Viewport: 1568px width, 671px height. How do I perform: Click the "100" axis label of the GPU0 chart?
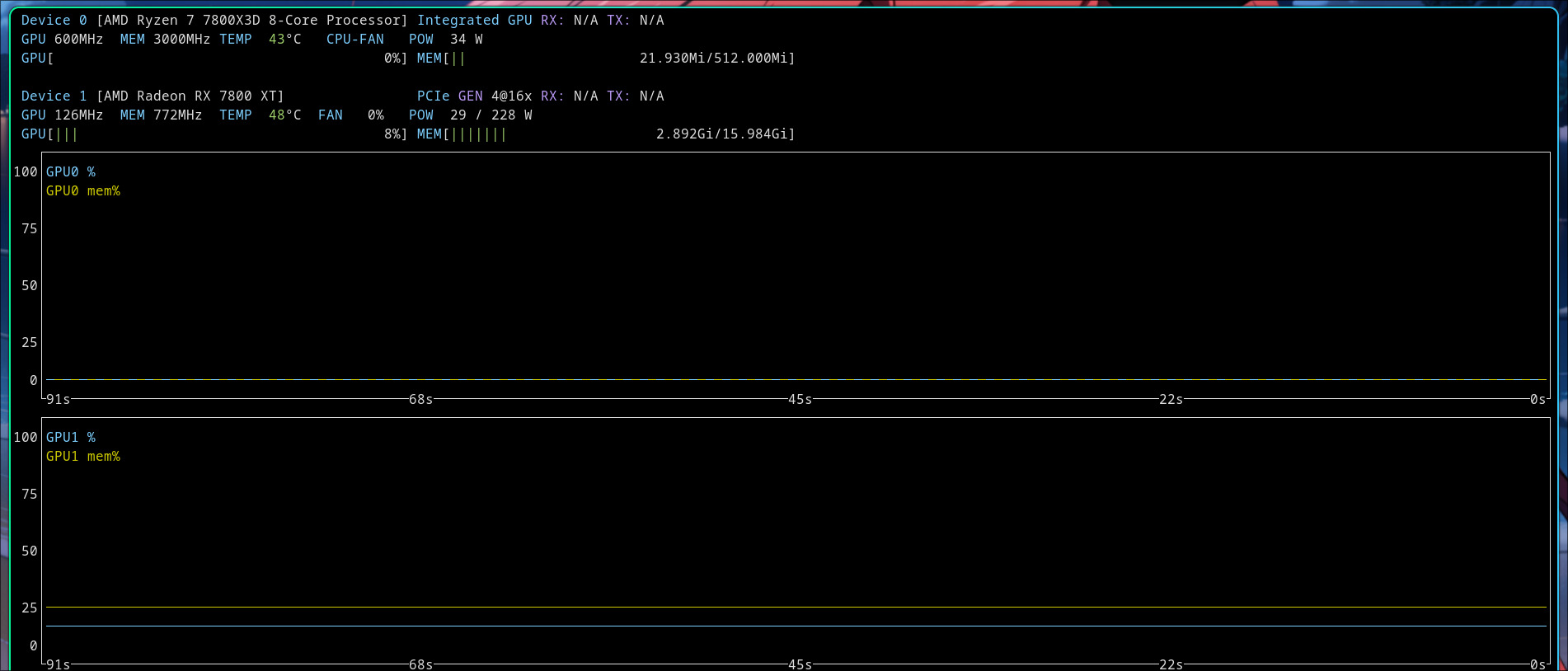pyautogui.click(x=26, y=171)
